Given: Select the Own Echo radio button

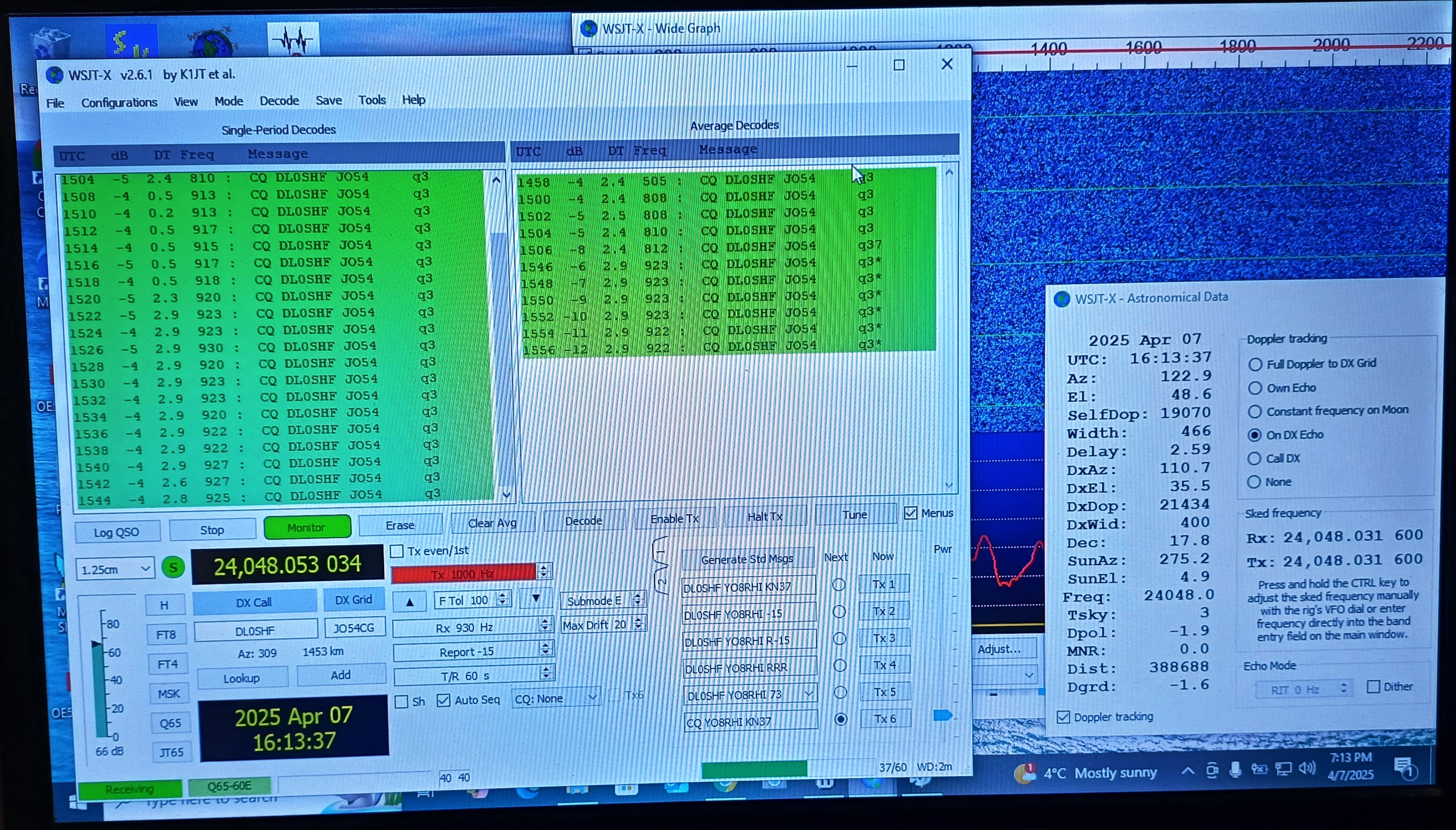Looking at the screenshot, I should coord(1255,388).
